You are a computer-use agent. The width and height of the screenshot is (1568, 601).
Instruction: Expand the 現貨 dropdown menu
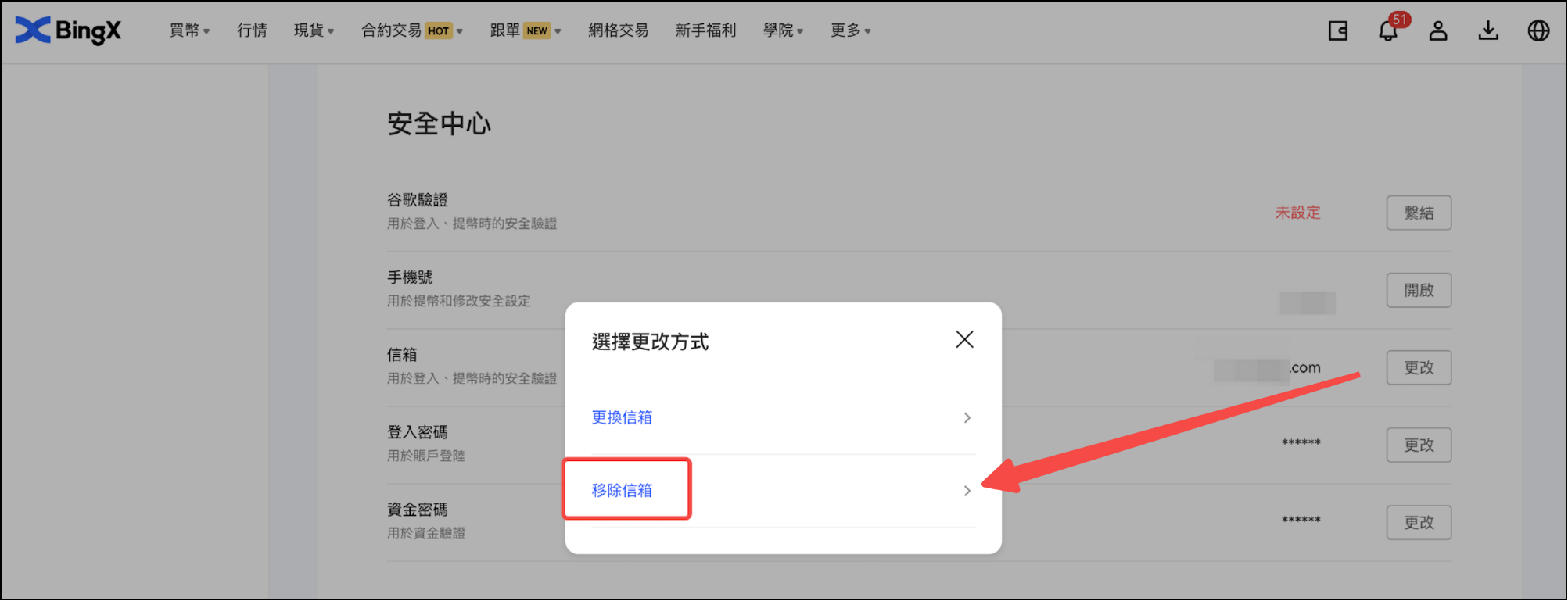[314, 31]
